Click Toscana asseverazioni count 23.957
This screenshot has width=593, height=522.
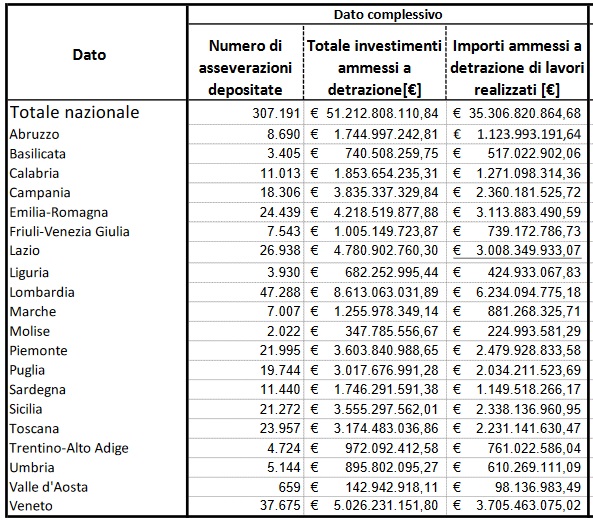(280, 428)
